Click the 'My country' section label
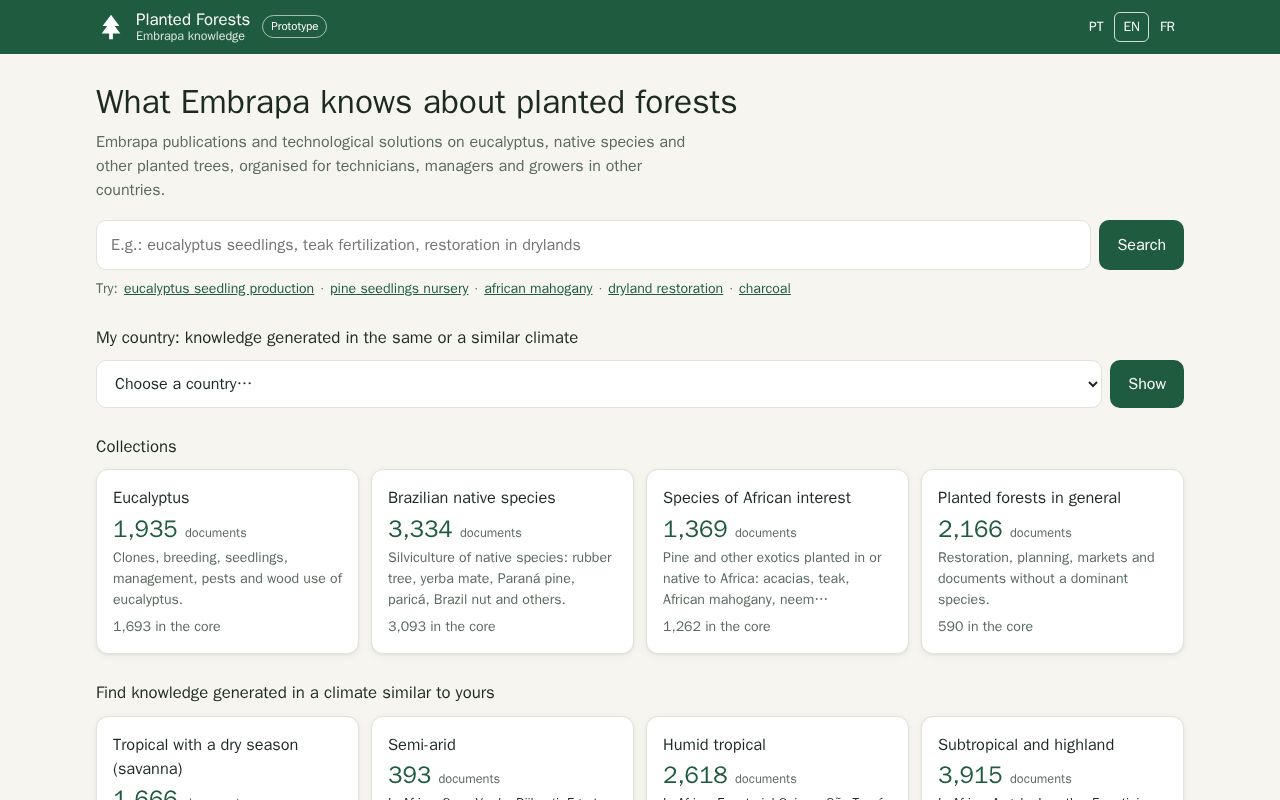The width and height of the screenshot is (1280, 800). click(x=337, y=338)
